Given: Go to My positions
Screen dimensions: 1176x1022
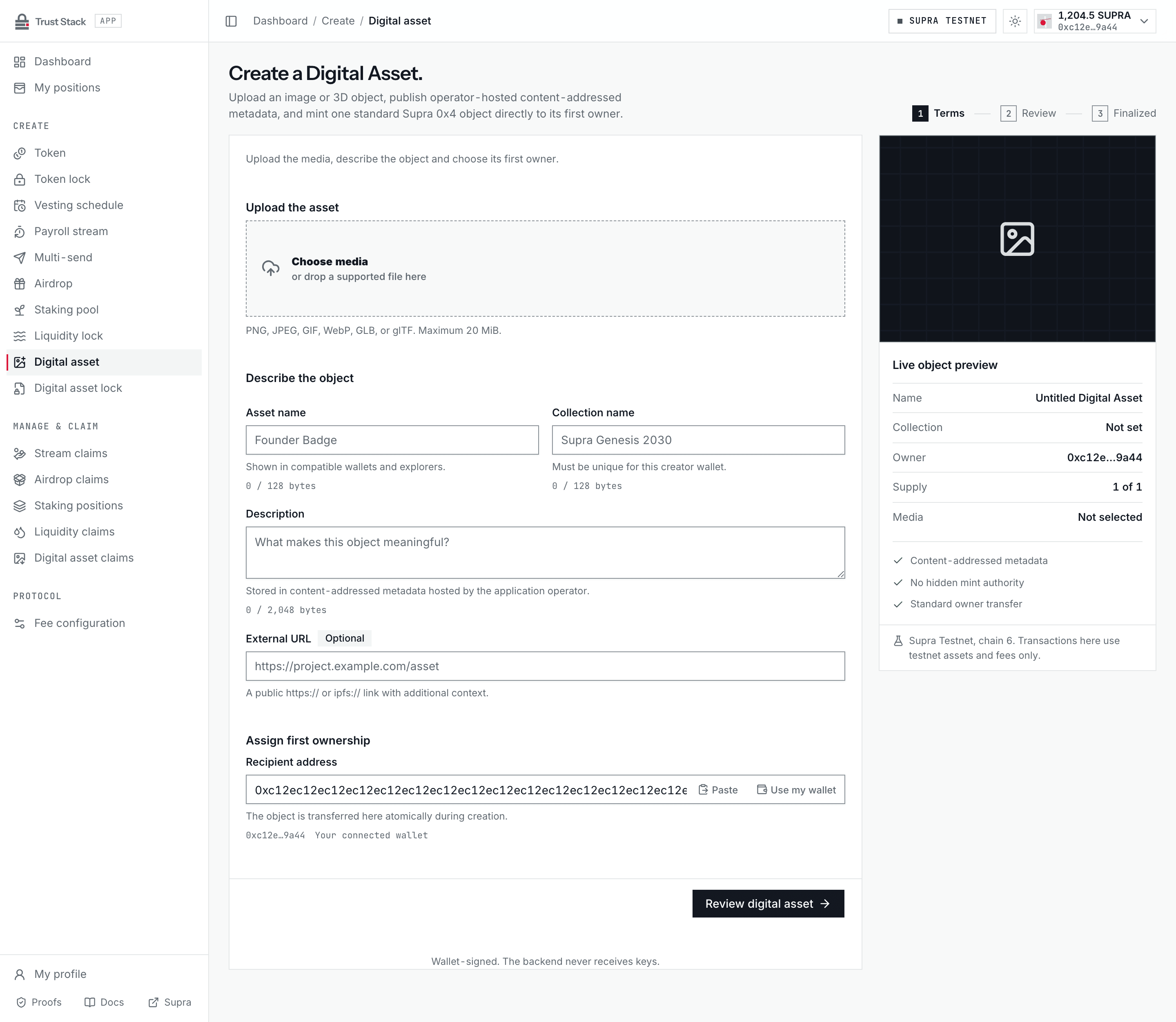Looking at the screenshot, I should (104, 88).
